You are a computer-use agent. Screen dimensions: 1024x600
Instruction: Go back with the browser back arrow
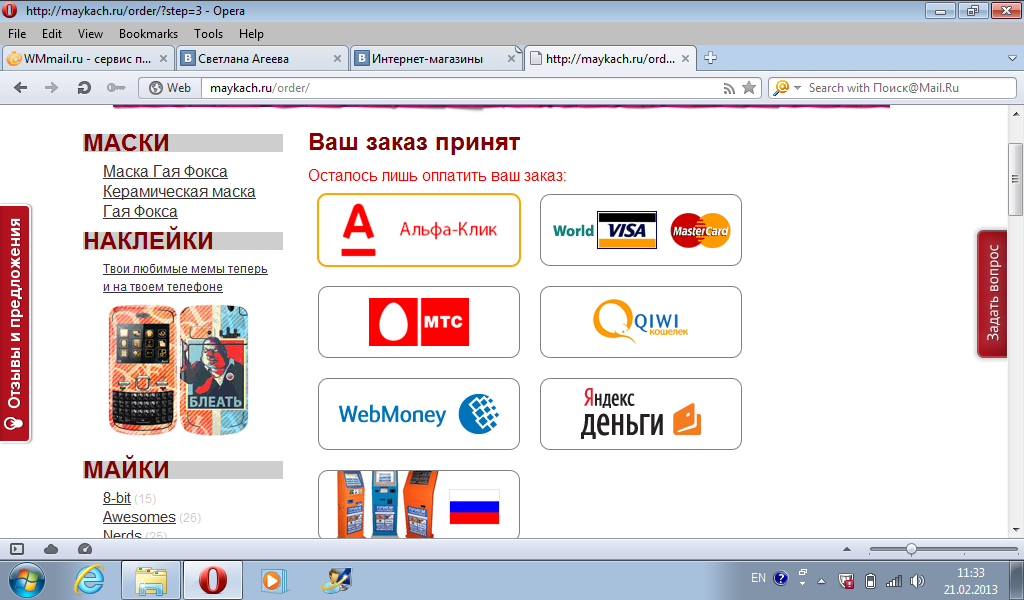[x=20, y=87]
